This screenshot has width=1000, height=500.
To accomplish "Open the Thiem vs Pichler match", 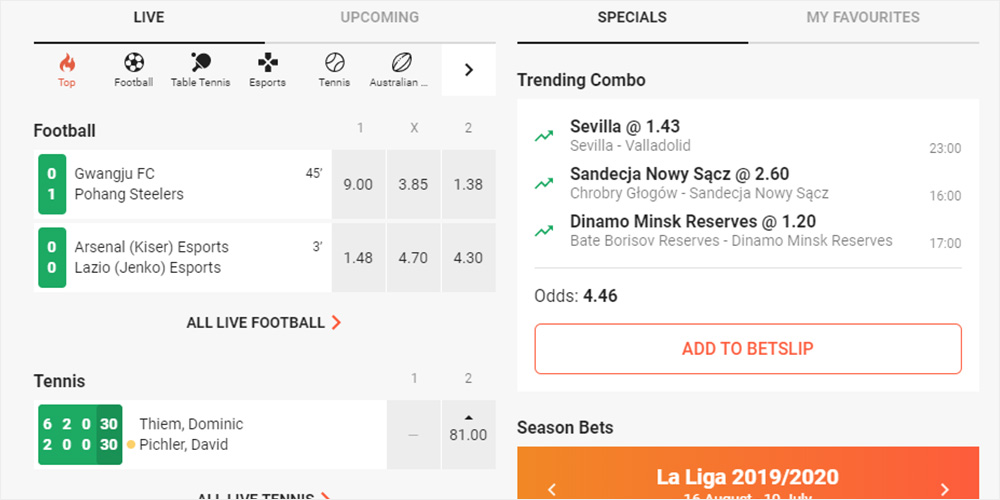I will [x=210, y=434].
